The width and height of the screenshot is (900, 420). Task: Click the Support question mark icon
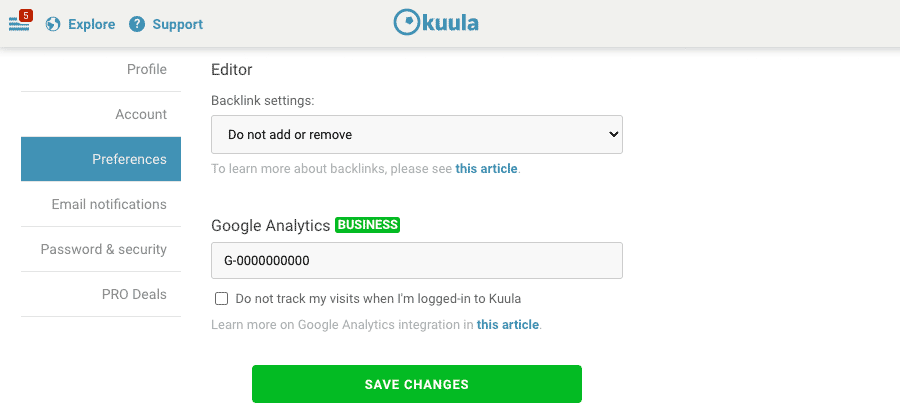[137, 25]
